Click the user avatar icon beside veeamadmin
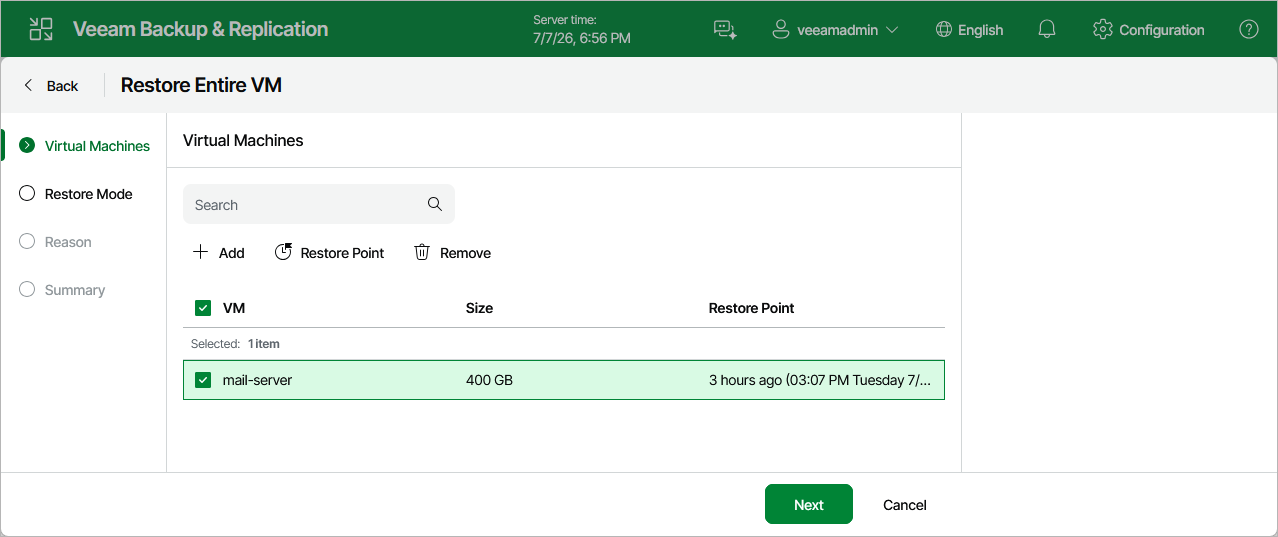 pyautogui.click(x=781, y=30)
